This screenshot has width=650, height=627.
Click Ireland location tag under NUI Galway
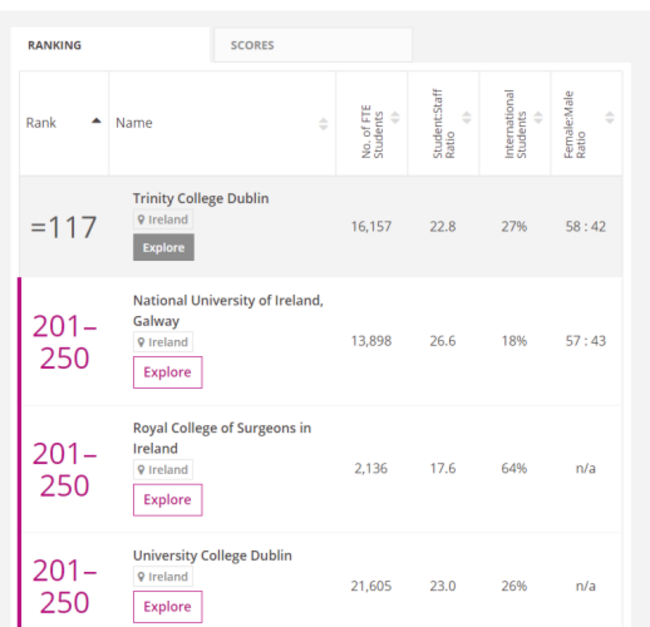pyautogui.click(x=163, y=342)
